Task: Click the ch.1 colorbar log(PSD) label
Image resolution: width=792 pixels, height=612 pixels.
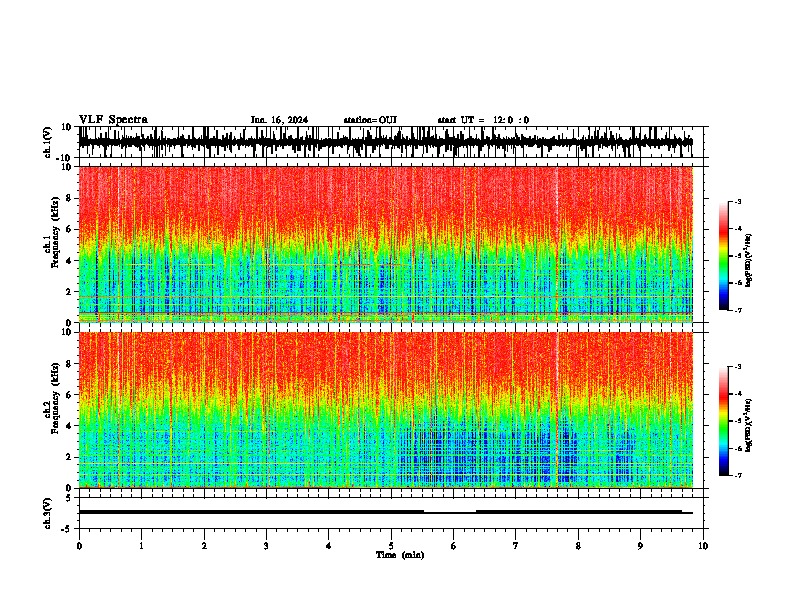Action: click(x=749, y=260)
